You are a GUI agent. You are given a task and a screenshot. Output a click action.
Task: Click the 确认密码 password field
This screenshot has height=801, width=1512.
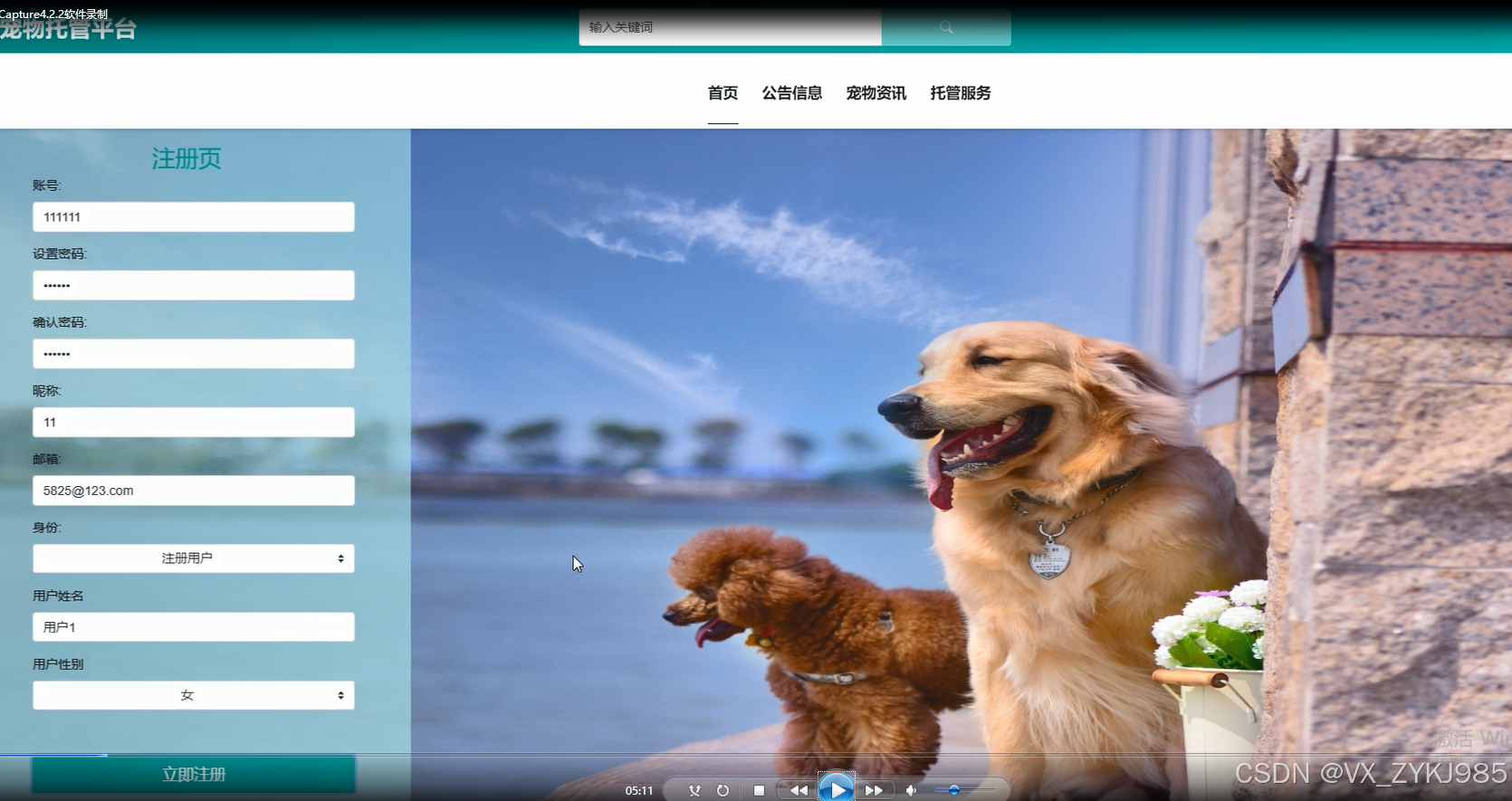194,354
